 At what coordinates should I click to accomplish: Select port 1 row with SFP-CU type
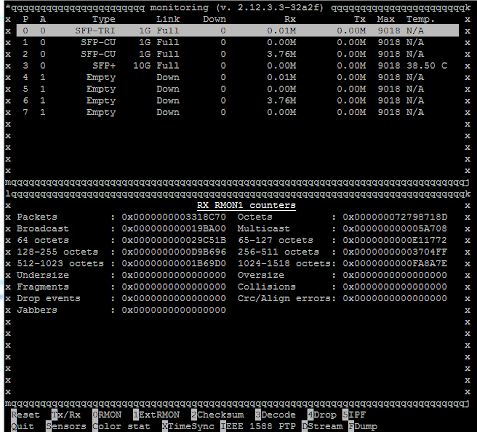238,42
